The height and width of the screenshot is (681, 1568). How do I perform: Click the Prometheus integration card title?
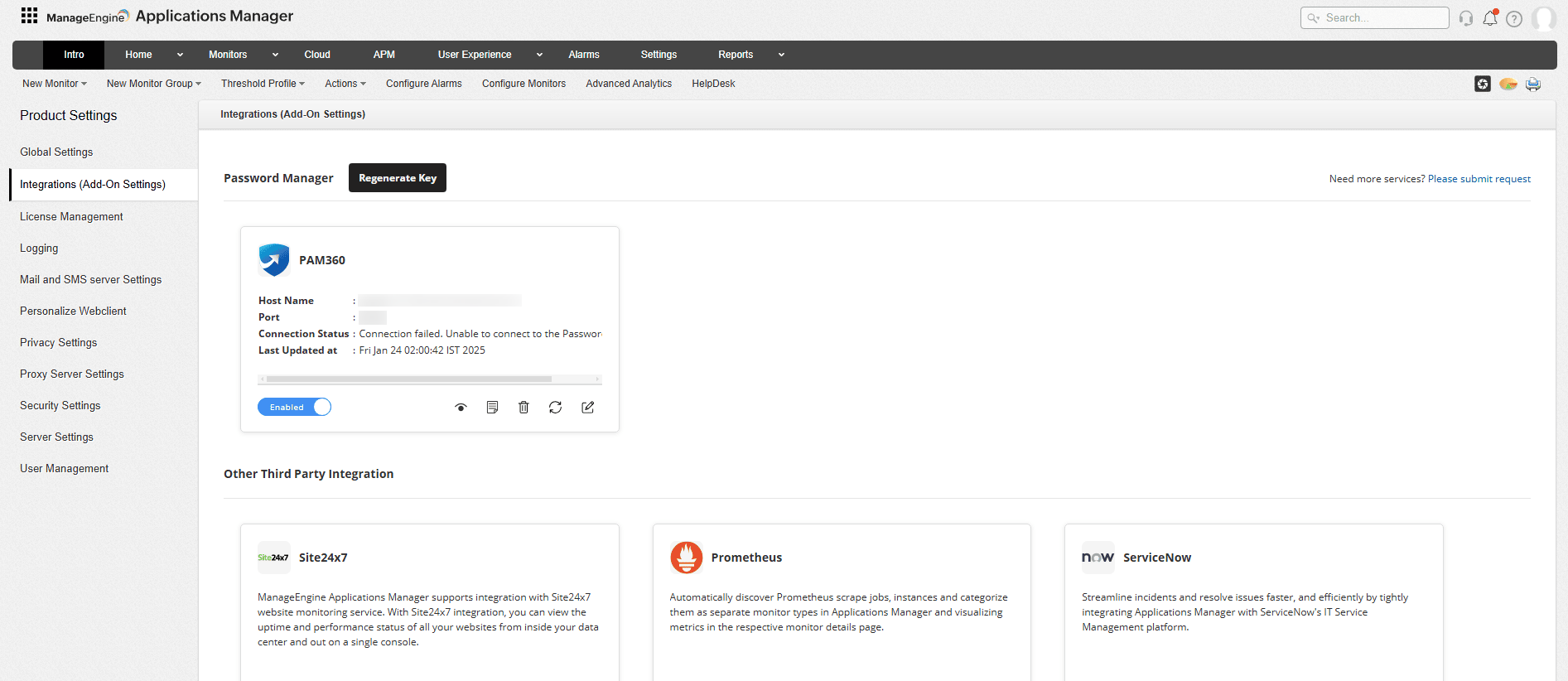[746, 558]
